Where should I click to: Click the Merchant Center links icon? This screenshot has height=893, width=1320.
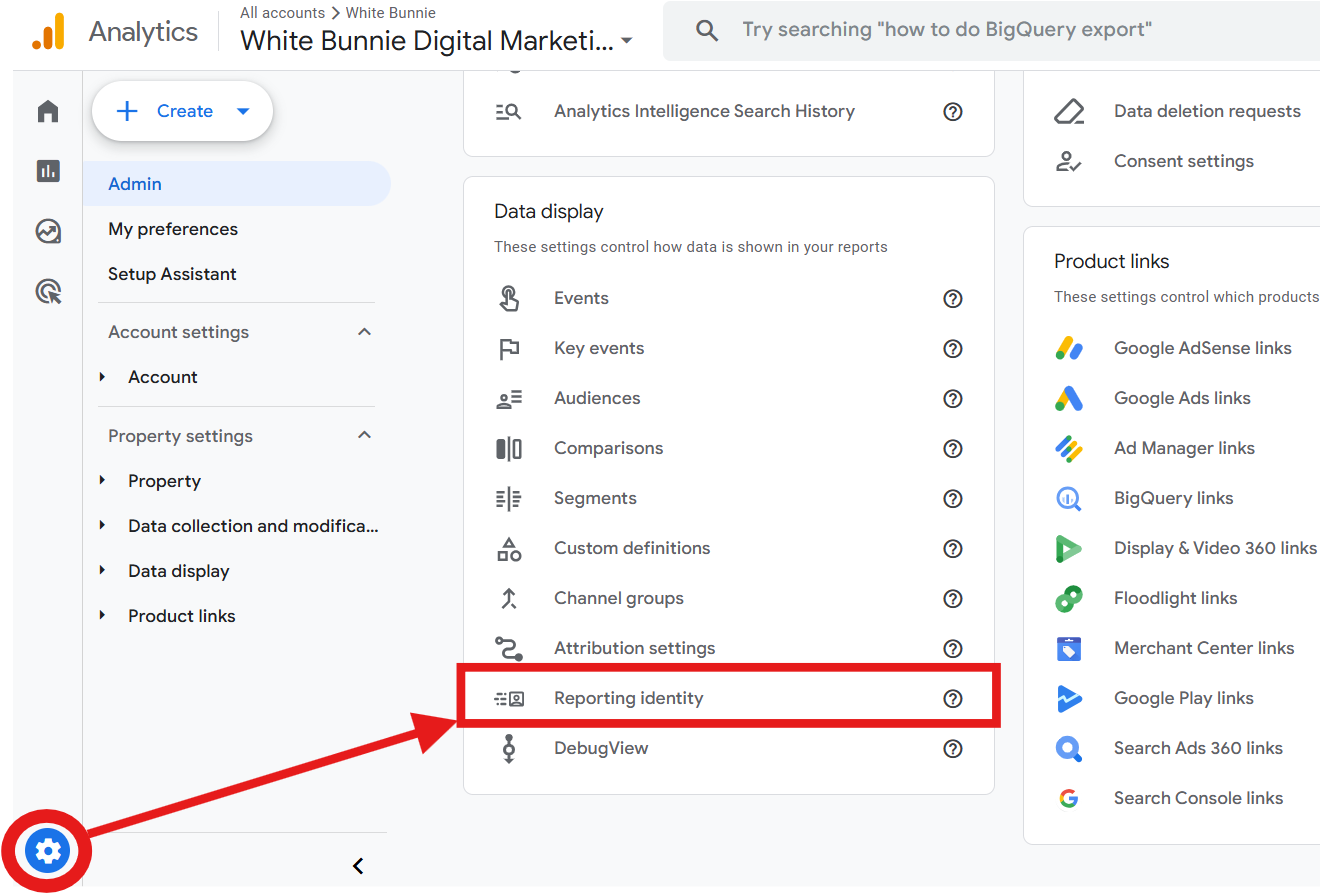(1069, 648)
